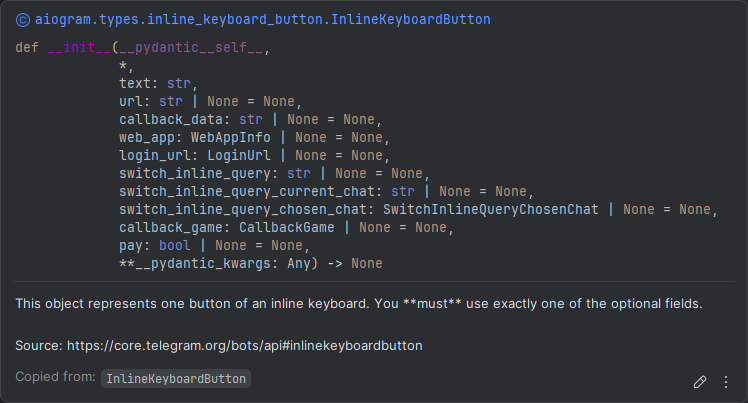Open the aiogram.types.inline_keyboard_button.InlineKeyboardButton link

click(262, 20)
